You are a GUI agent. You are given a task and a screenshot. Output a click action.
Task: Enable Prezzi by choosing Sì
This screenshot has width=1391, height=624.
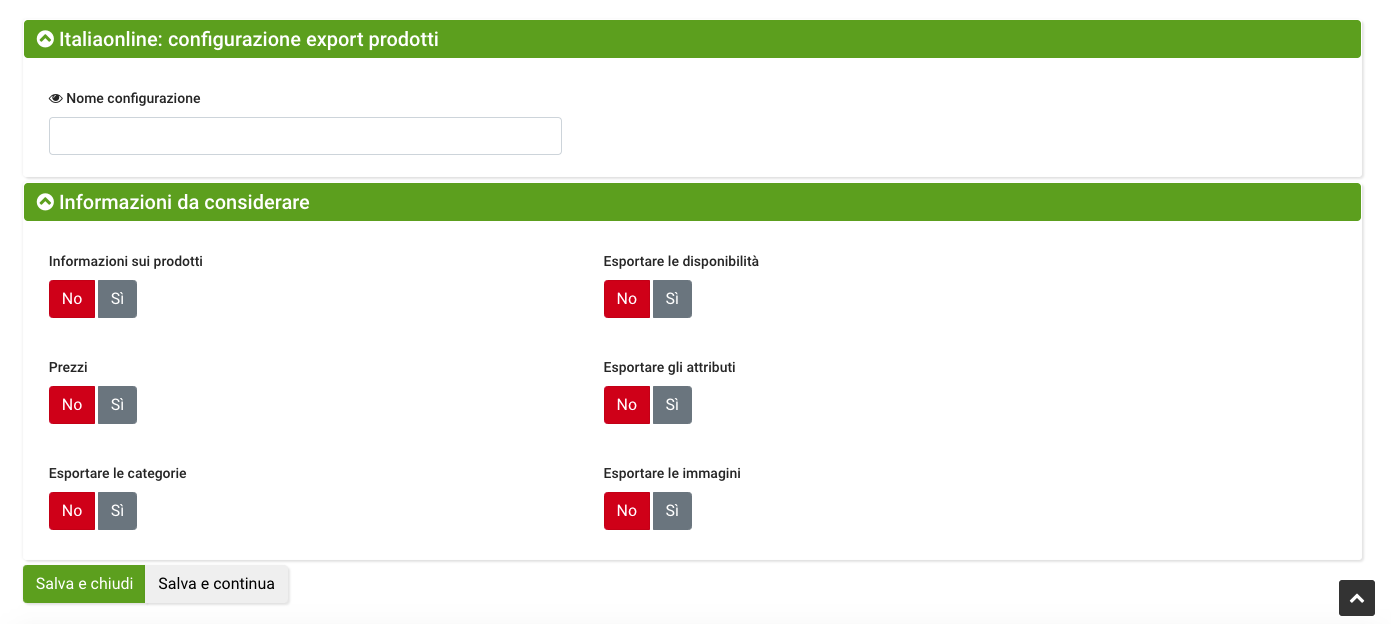[x=117, y=405]
